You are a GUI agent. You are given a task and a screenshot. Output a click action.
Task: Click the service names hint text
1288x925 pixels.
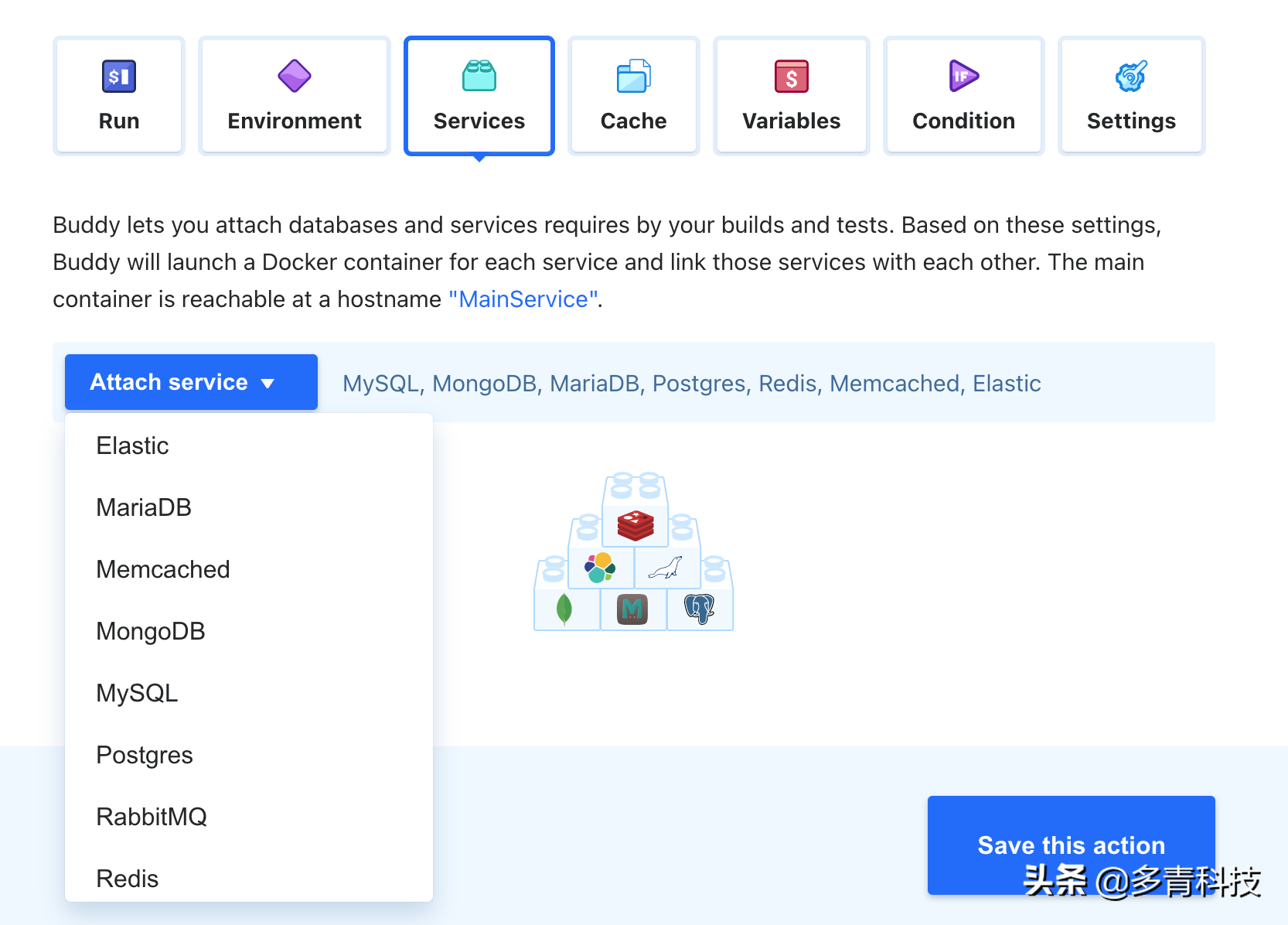pos(692,384)
